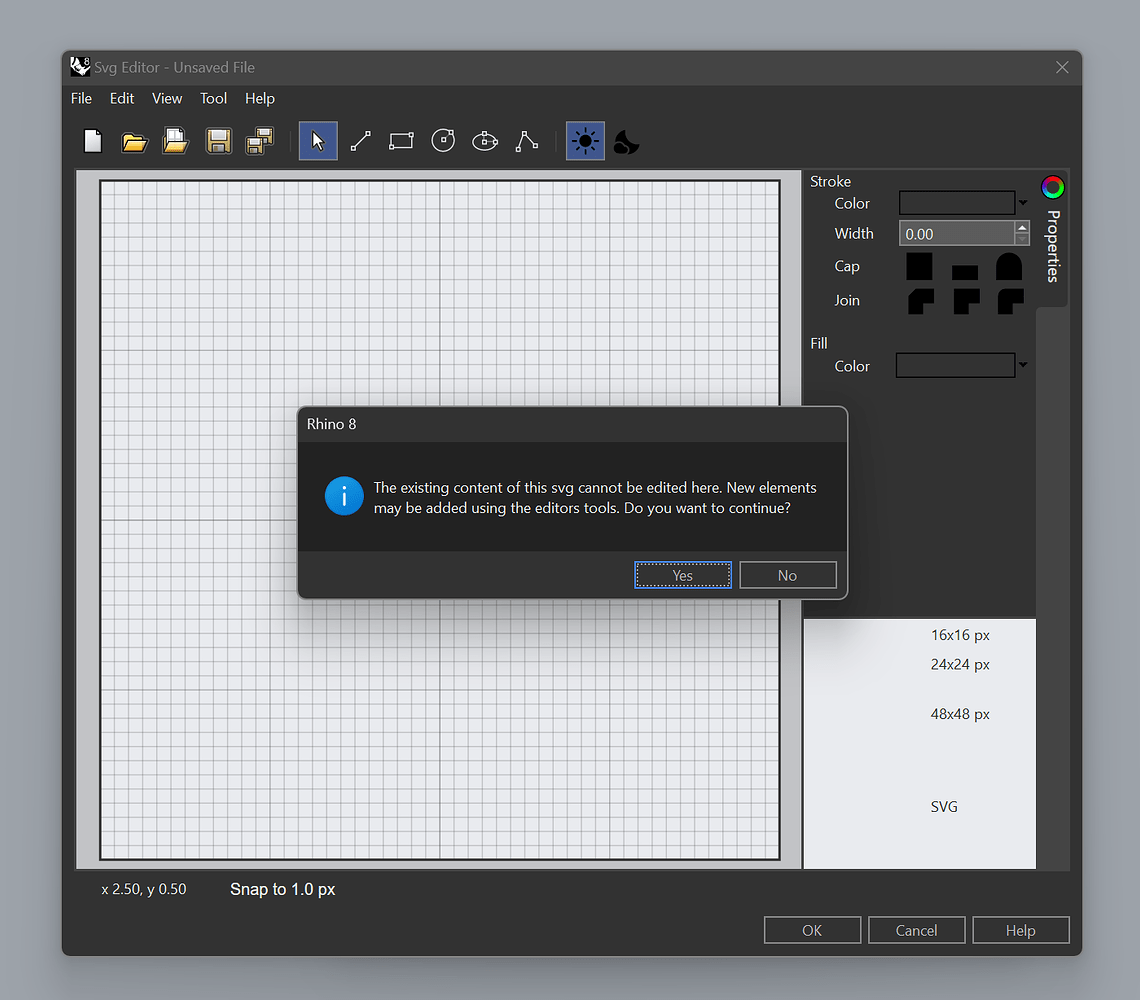Open the color wheel picker
This screenshot has width=1140, height=1000.
1053,187
